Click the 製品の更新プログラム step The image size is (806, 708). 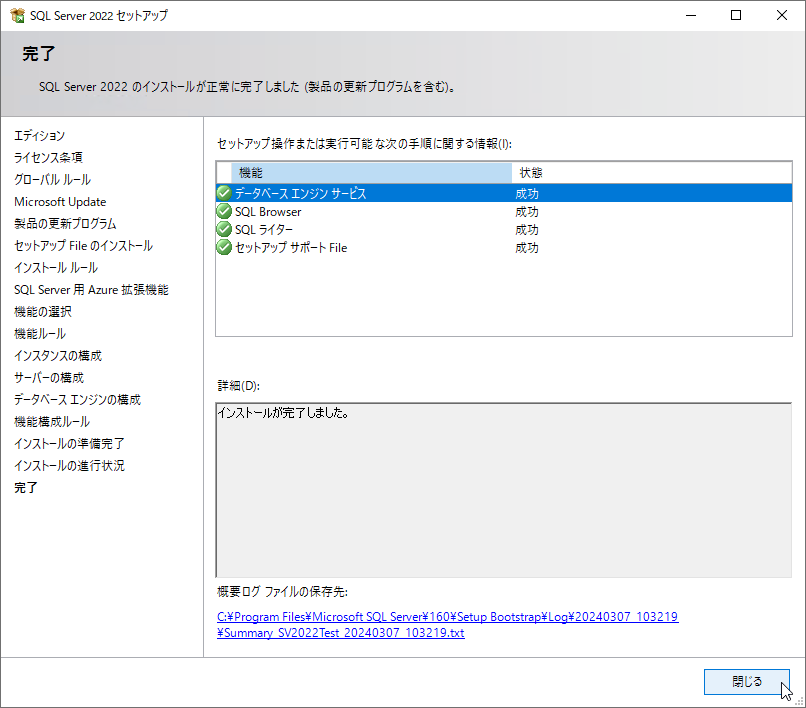coord(65,224)
